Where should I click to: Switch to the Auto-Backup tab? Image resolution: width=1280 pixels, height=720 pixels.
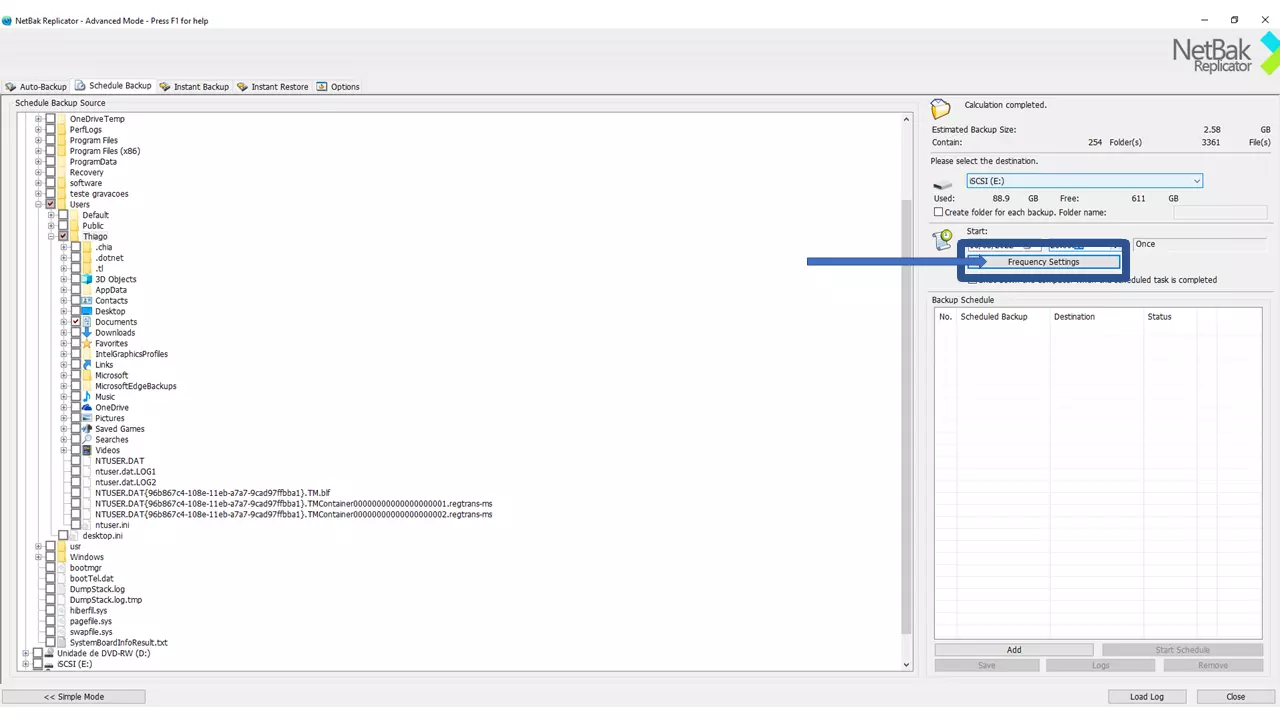pyautogui.click(x=37, y=87)
